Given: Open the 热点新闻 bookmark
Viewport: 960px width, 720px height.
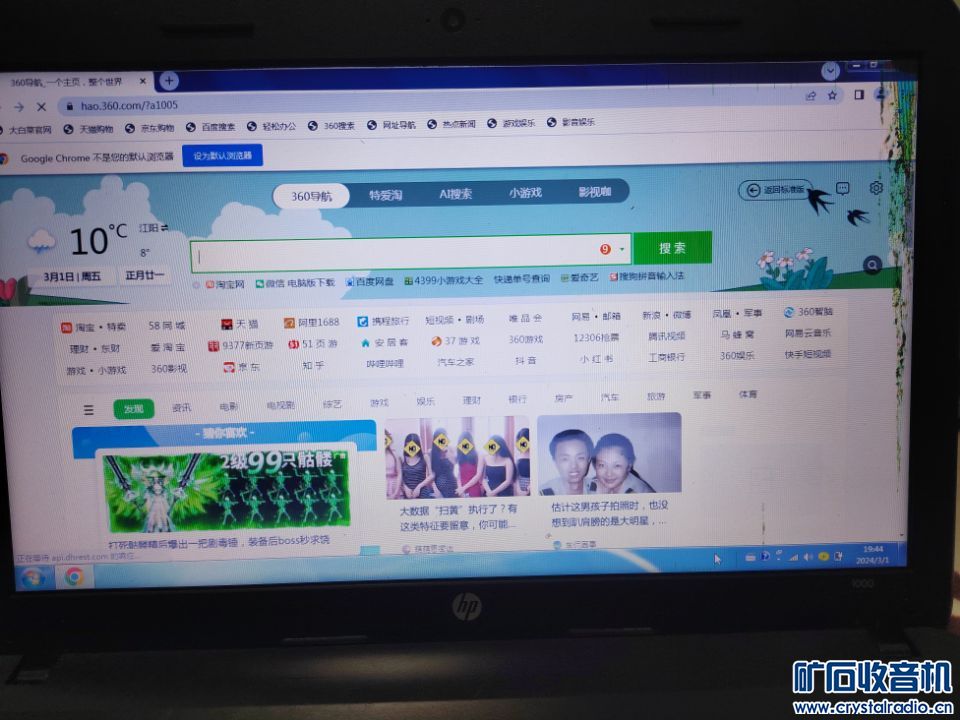Looking at the screenshot, I should coord(451,124).
